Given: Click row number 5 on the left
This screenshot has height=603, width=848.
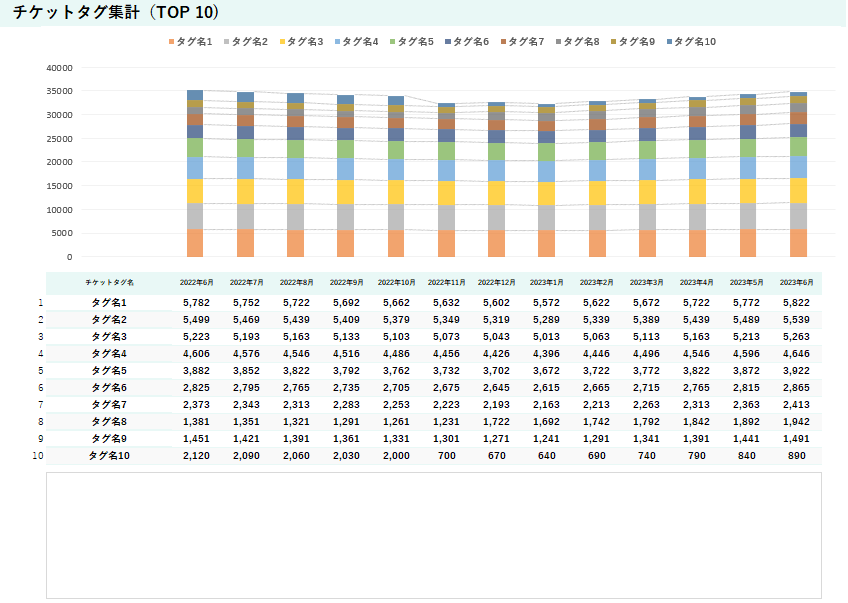Looking at the screenshot, I should coord(41,370).
